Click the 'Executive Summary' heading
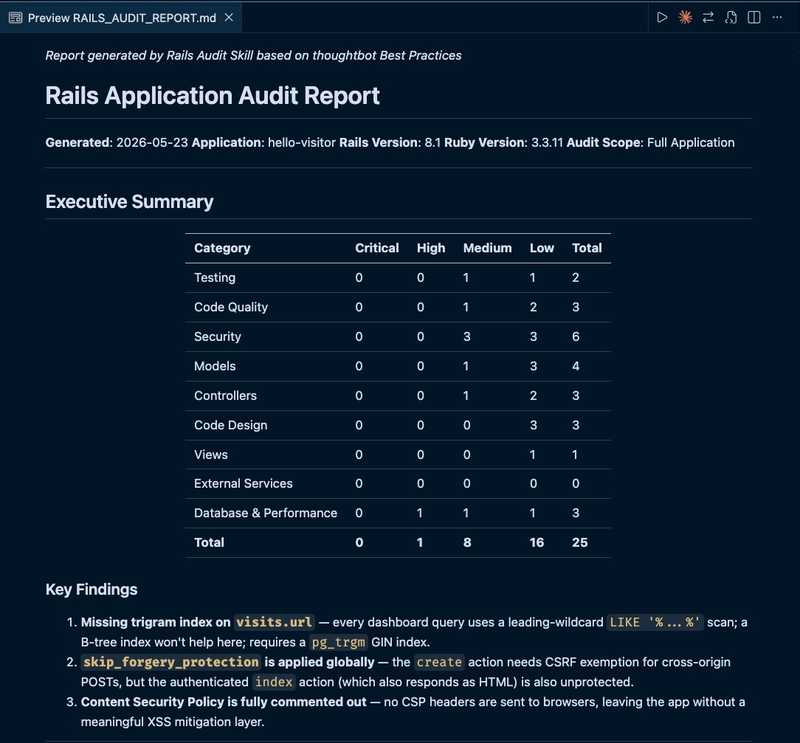The image size is (800, 743). coord(129,202)
